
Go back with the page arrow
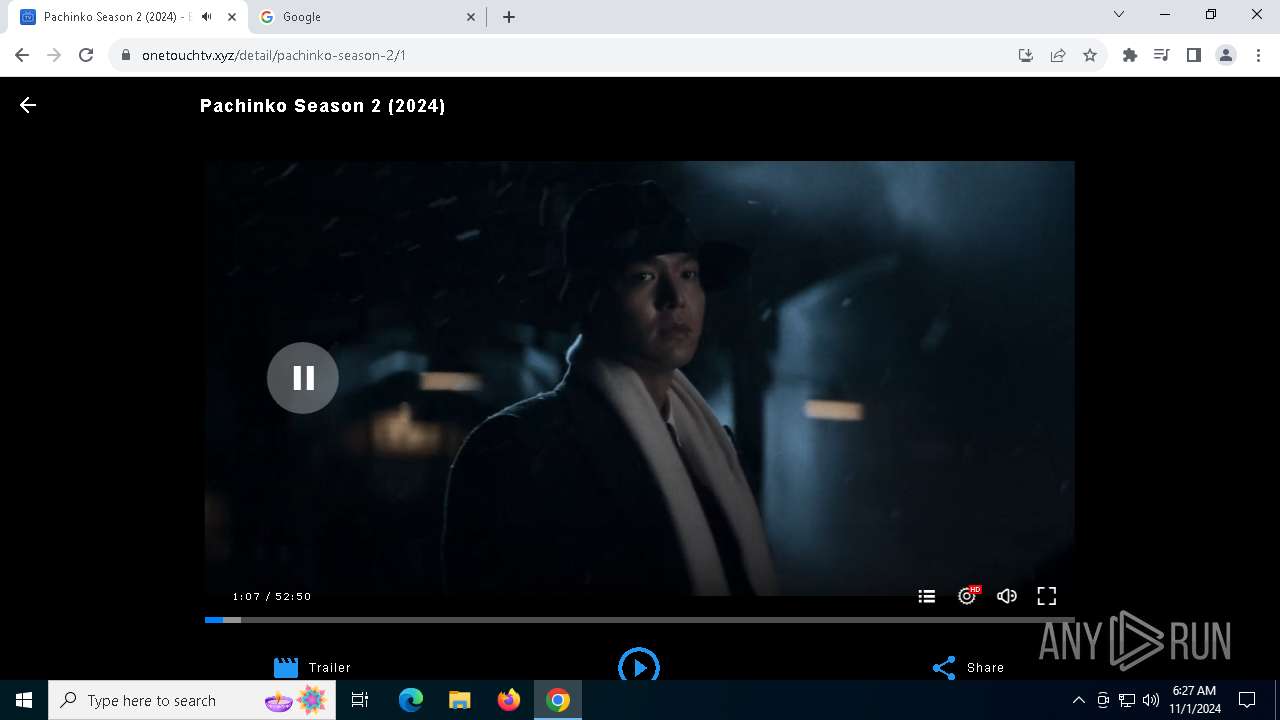tap(28, 105)
